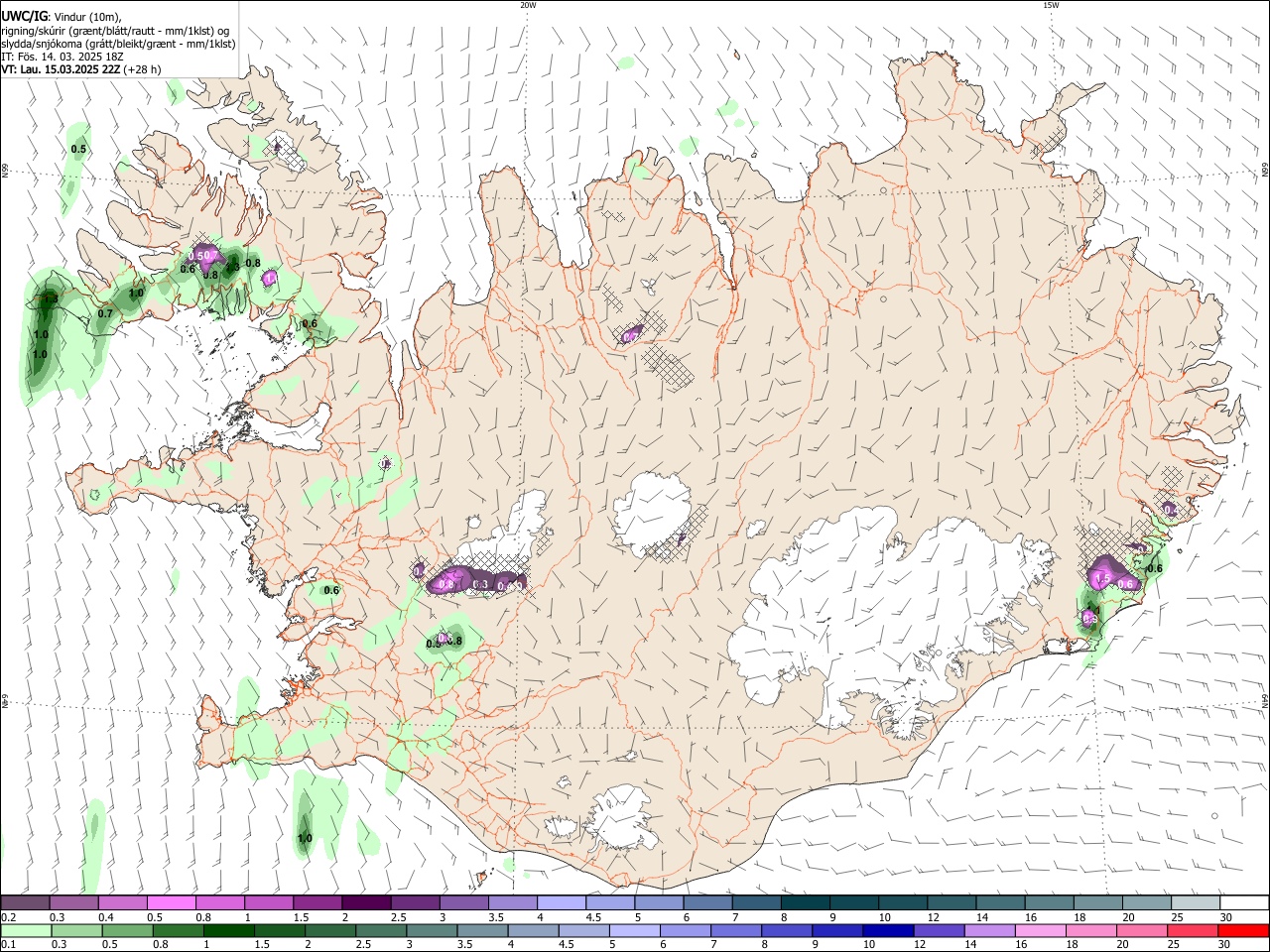
Task: Select snow scale swatch between 6 and 7
Action: [x=707, y=902]
